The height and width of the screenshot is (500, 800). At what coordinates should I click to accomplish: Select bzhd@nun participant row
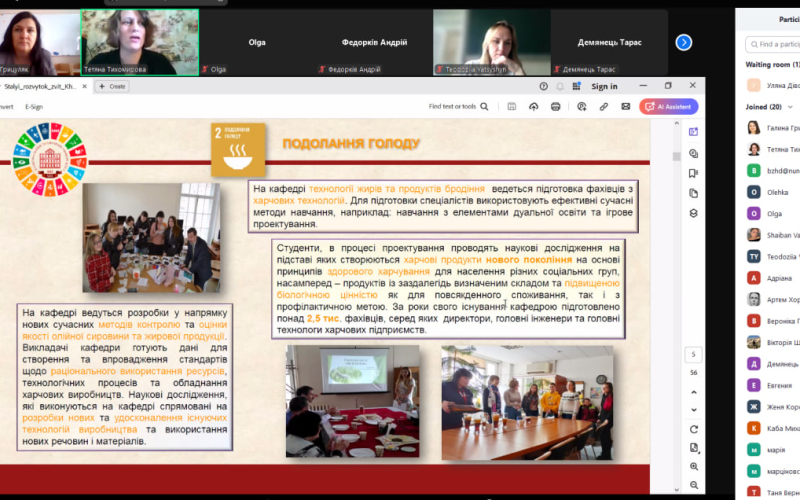tap(773, 170)
